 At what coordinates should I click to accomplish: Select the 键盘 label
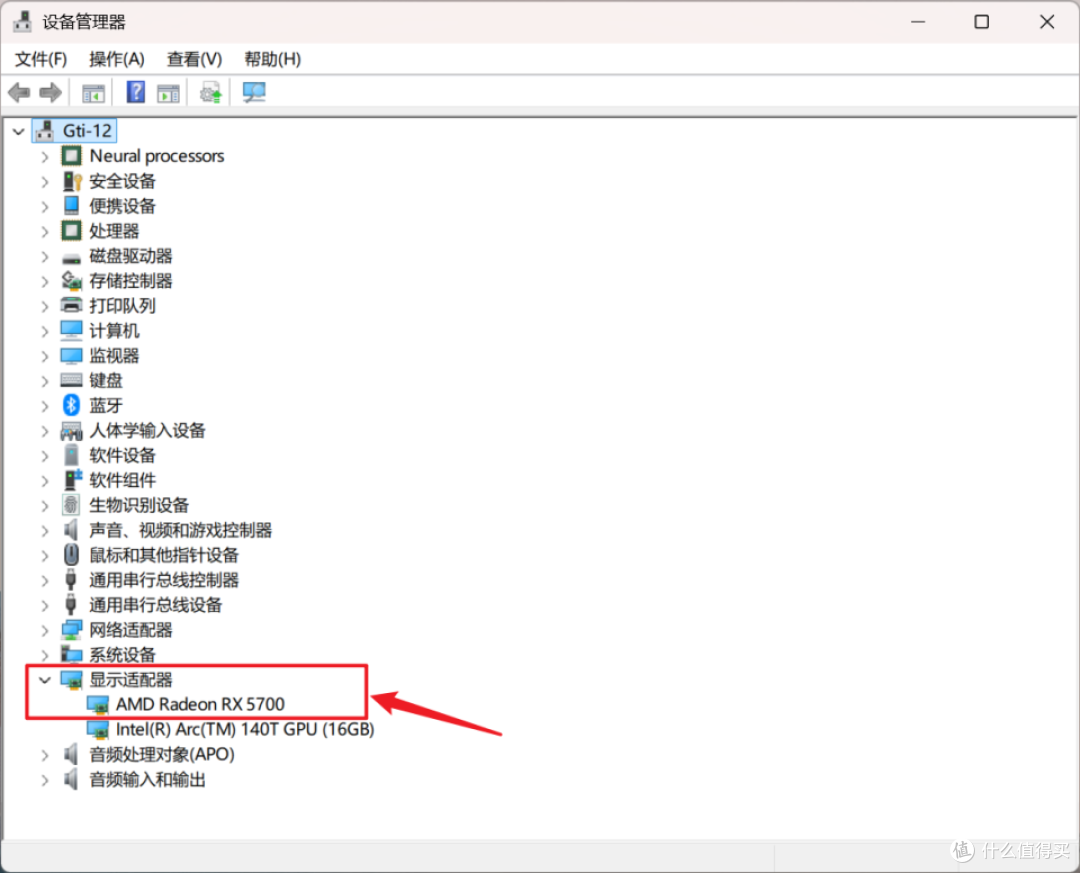pyautogui.click(x=105, y=380)
